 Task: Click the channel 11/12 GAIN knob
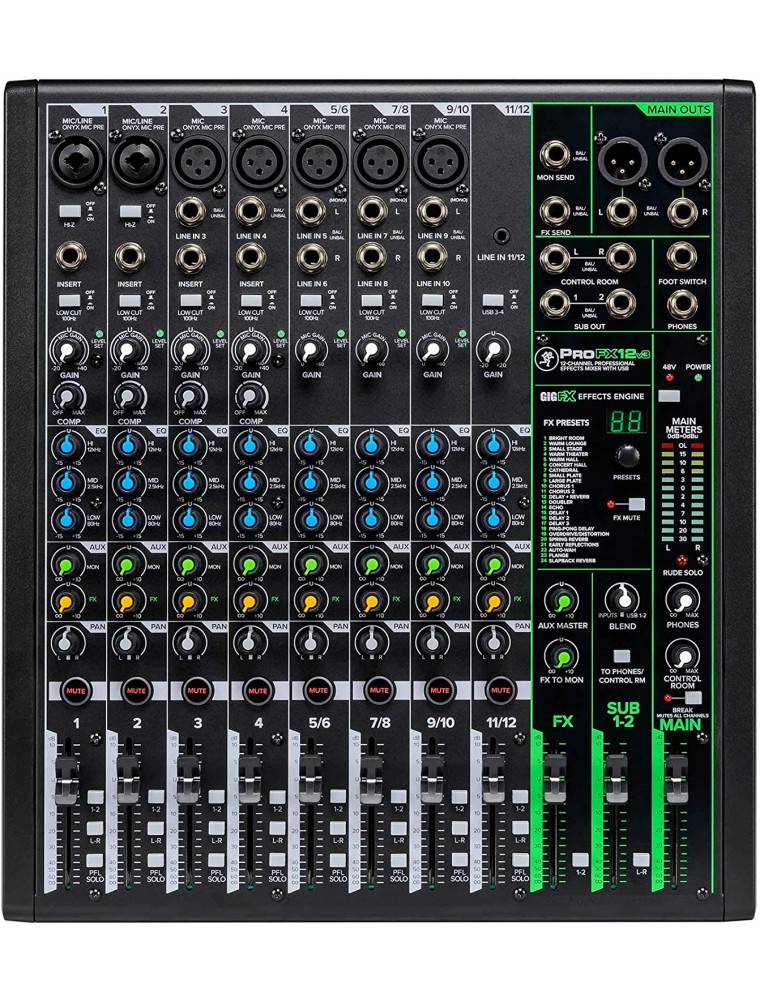coord(492,350)
